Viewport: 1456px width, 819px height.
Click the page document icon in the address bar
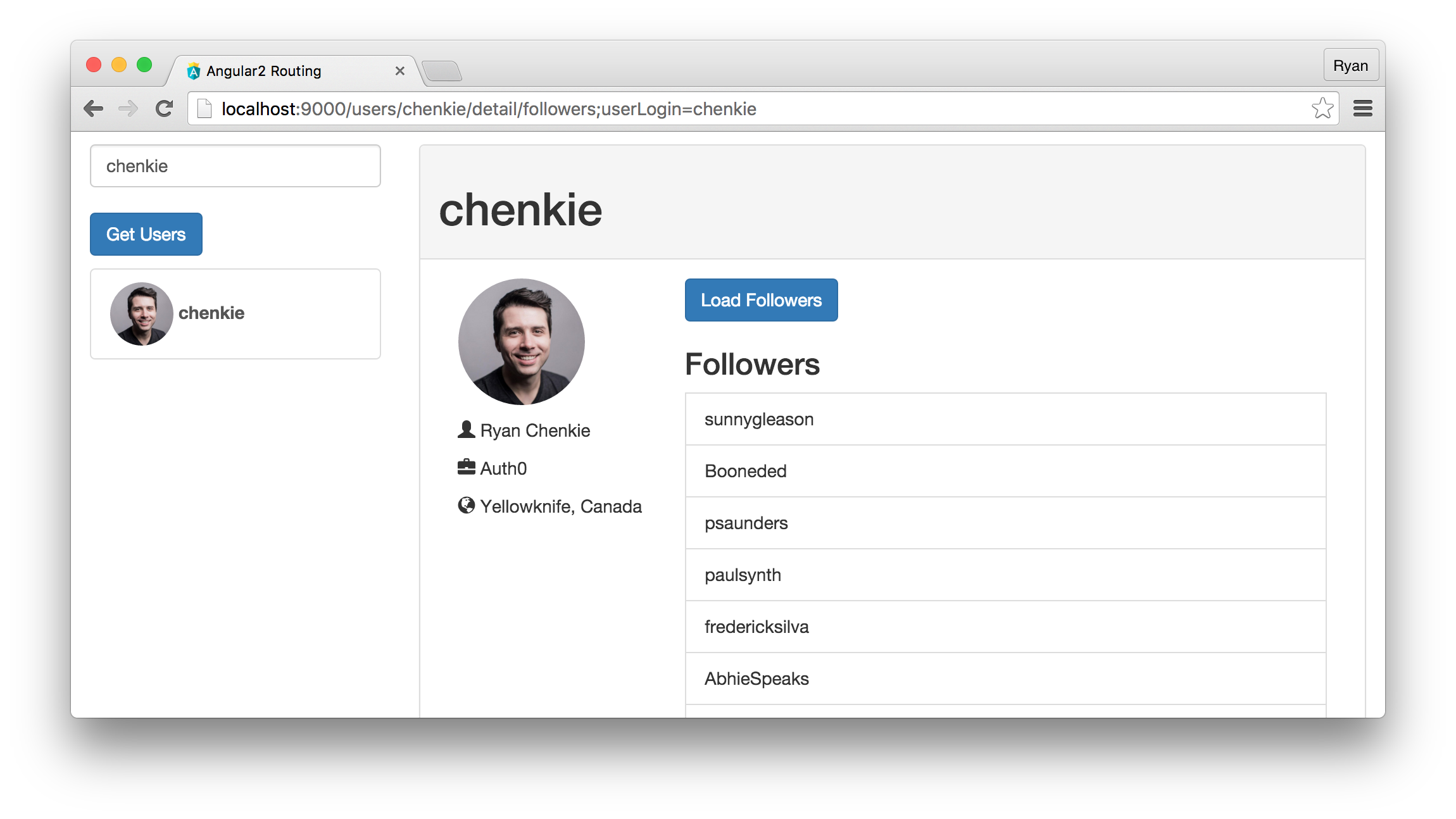pyautogui.click(x=204, y=109)
